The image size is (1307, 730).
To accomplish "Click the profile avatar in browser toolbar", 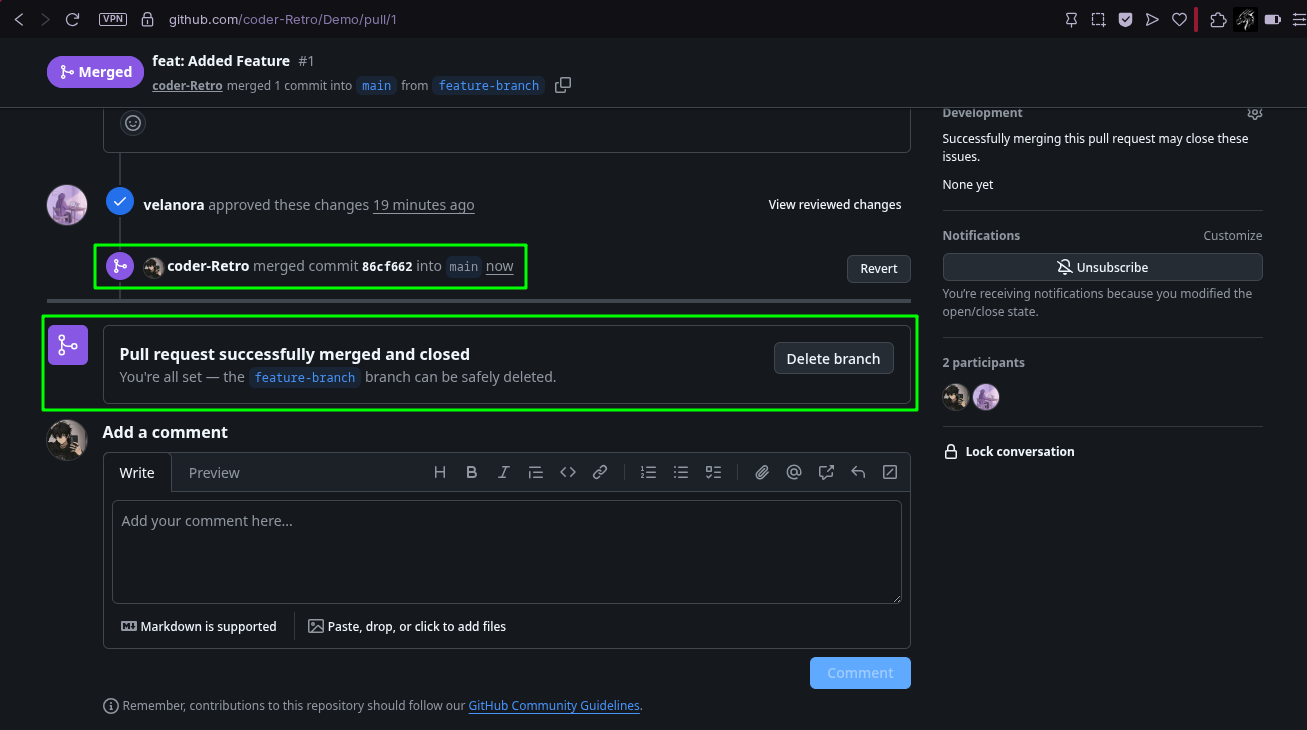I will pos(1245,19).
